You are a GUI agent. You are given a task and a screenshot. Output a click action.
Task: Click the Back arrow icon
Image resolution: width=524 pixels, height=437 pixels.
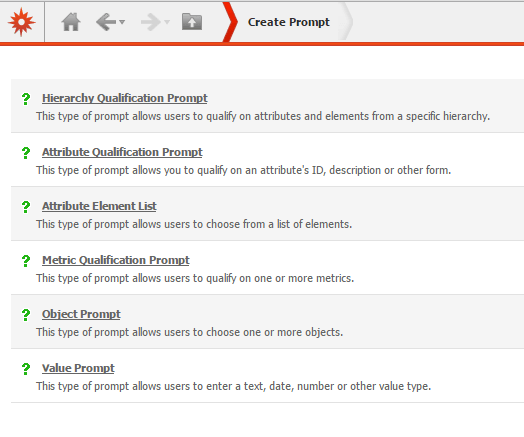tap(106, 22)
